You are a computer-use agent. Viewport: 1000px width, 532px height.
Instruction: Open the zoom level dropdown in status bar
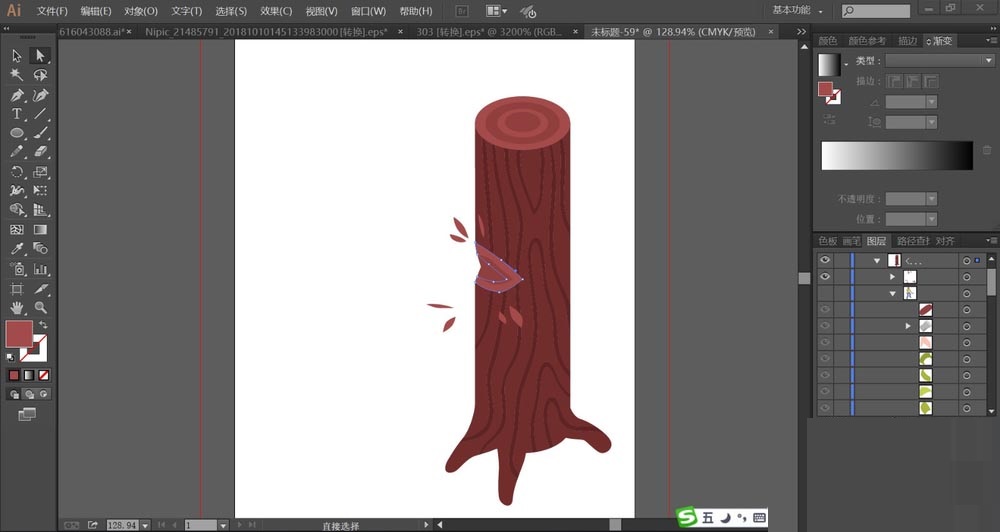(x=146, y=525)
